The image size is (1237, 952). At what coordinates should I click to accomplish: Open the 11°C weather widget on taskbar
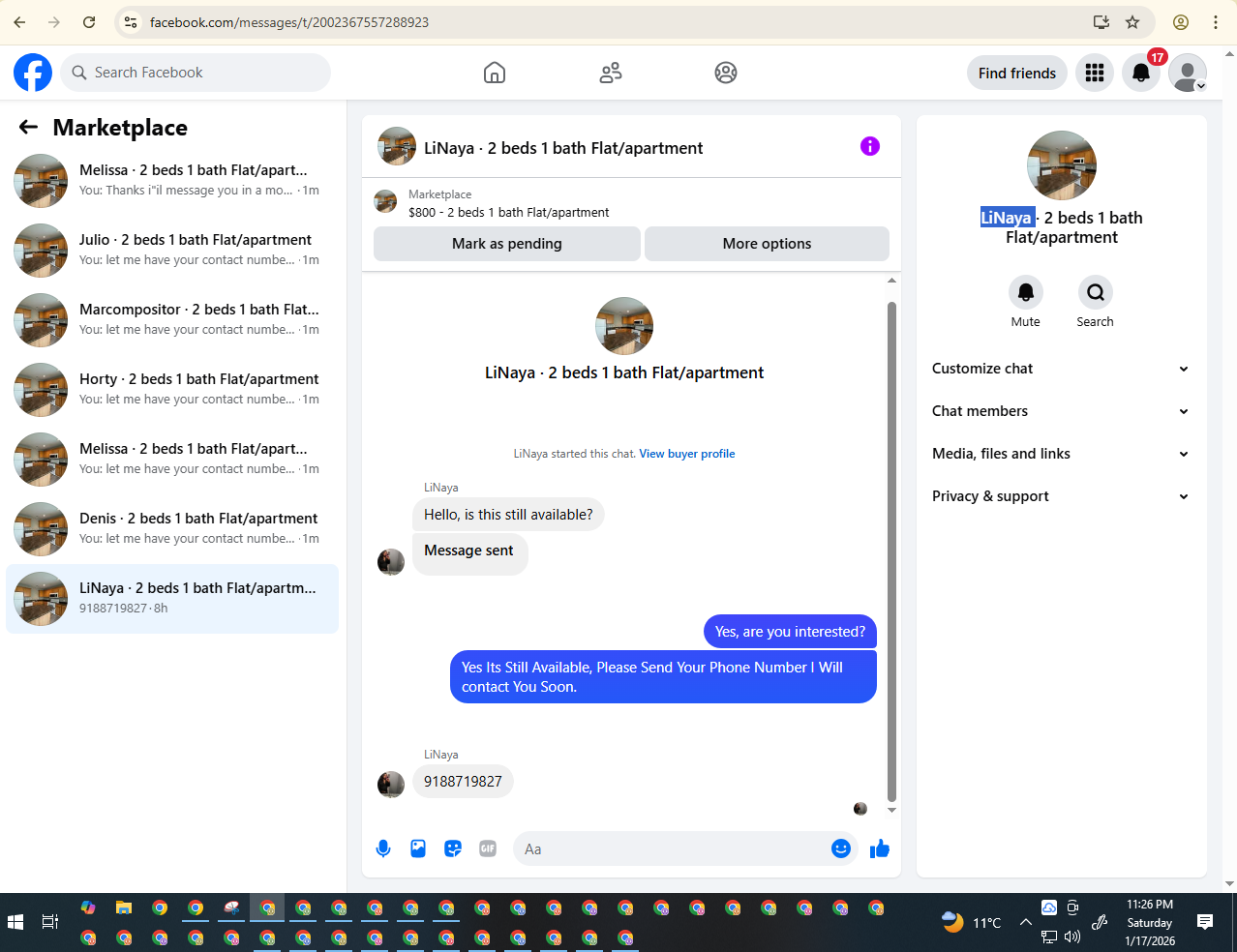[x=972, y=922]
